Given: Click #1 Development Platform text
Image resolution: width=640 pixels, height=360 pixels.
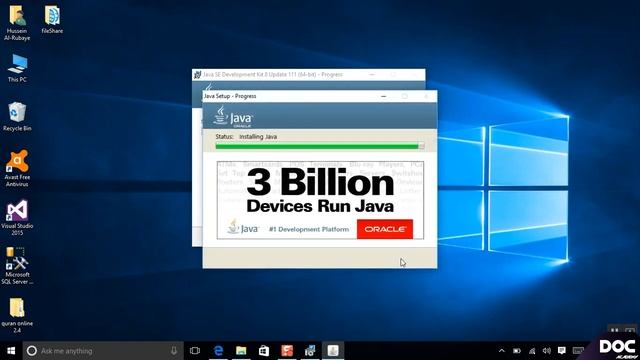Looking at the screenshot, I should [309, 229].
